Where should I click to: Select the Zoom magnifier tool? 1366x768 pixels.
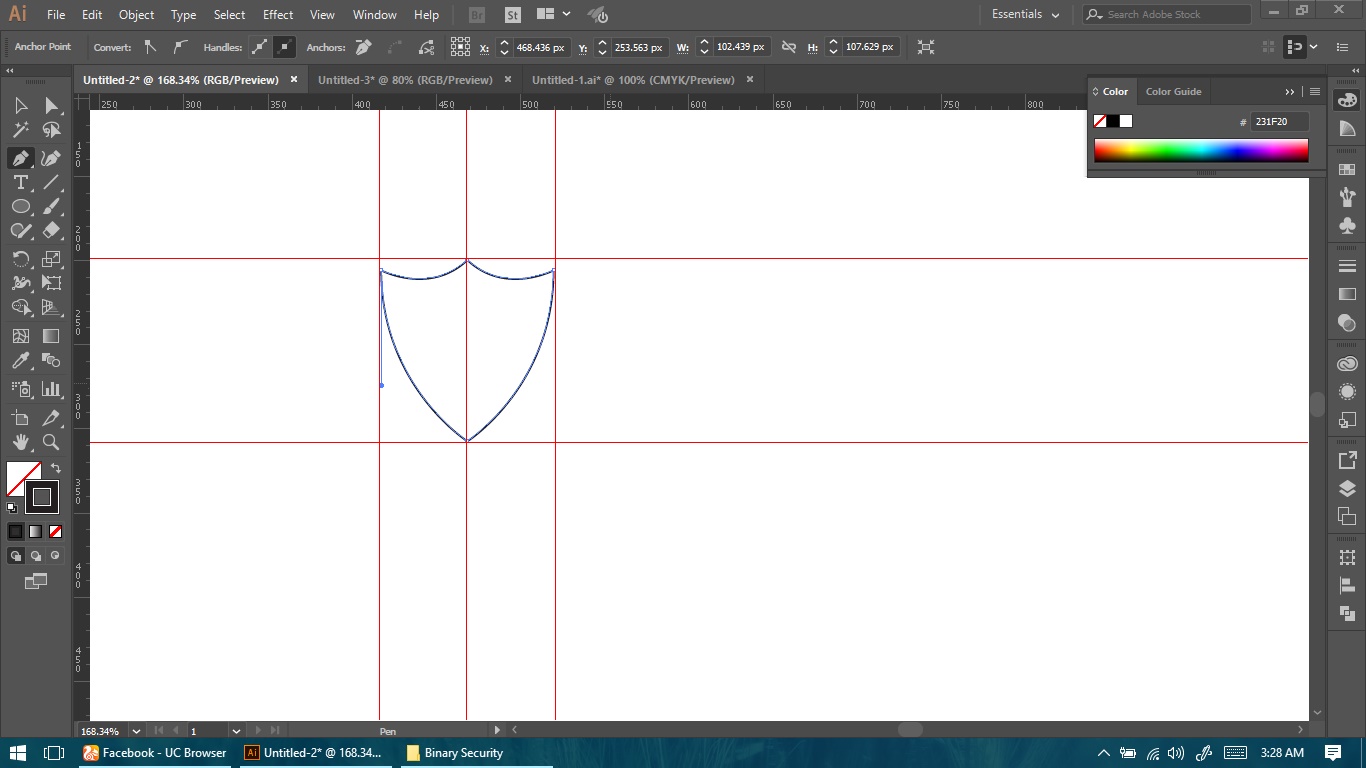click(x=51, y=442)
